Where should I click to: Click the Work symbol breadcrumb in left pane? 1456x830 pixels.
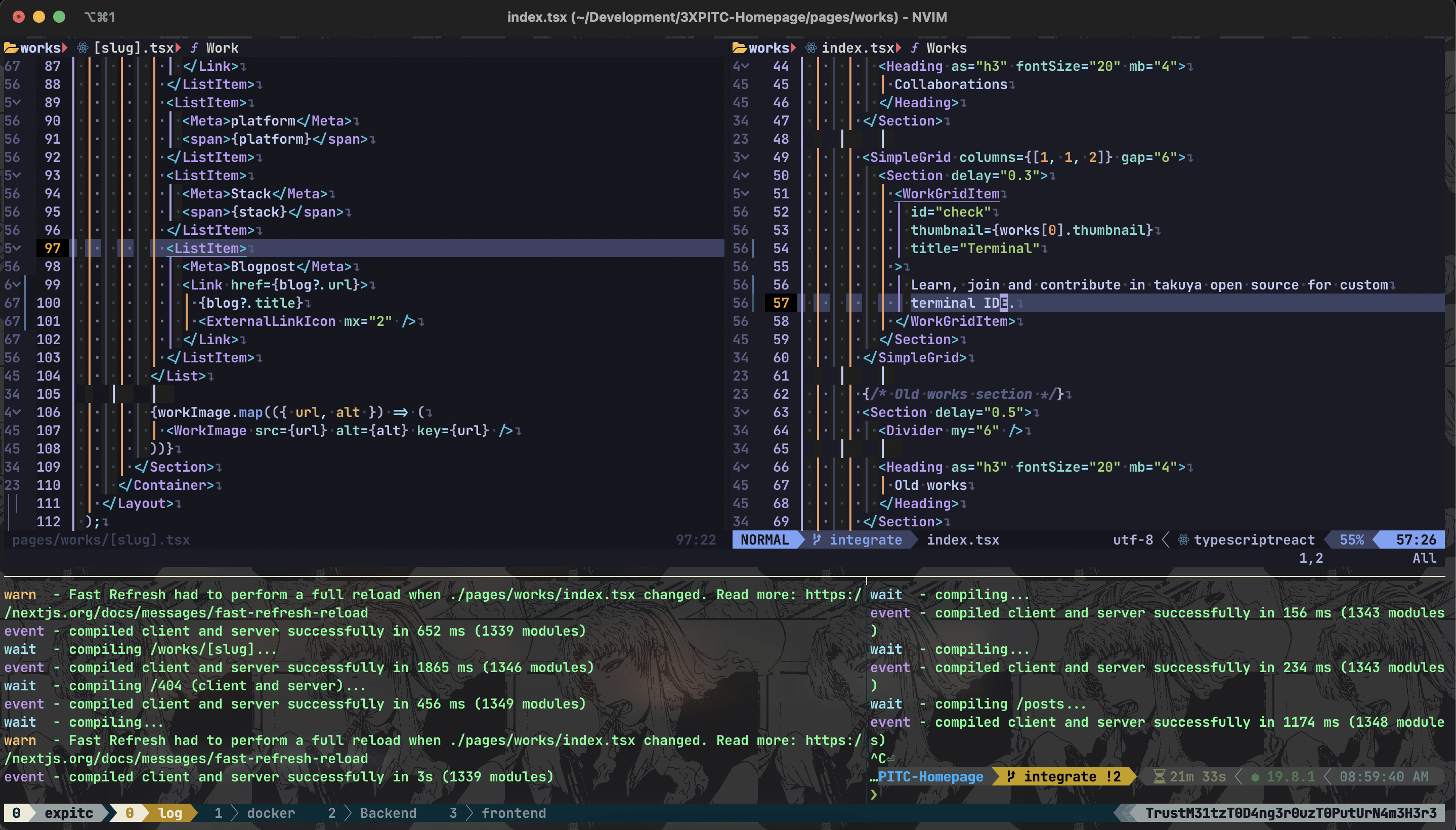coord(222,48)
